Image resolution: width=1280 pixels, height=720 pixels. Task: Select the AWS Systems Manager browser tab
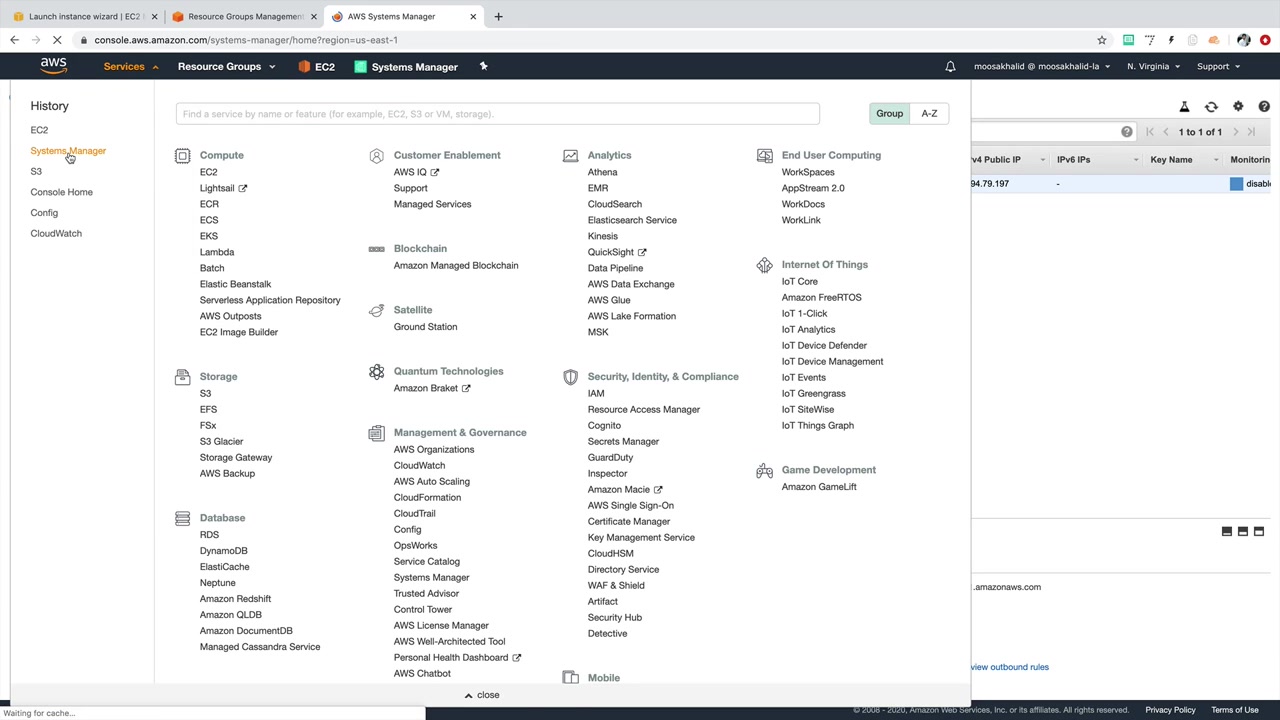tap(403, 16)
